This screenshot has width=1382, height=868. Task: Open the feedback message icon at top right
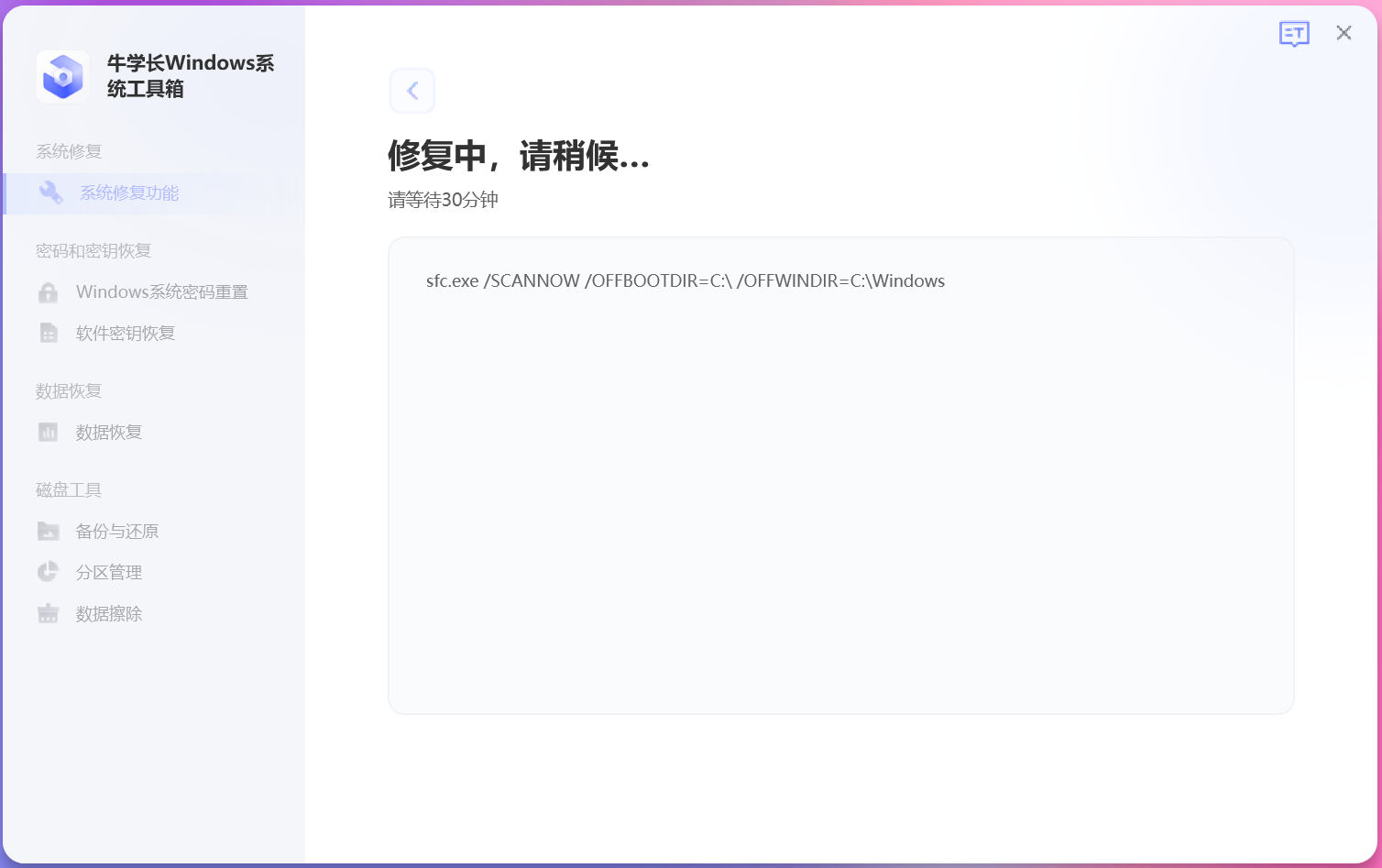pos(1294,34)
